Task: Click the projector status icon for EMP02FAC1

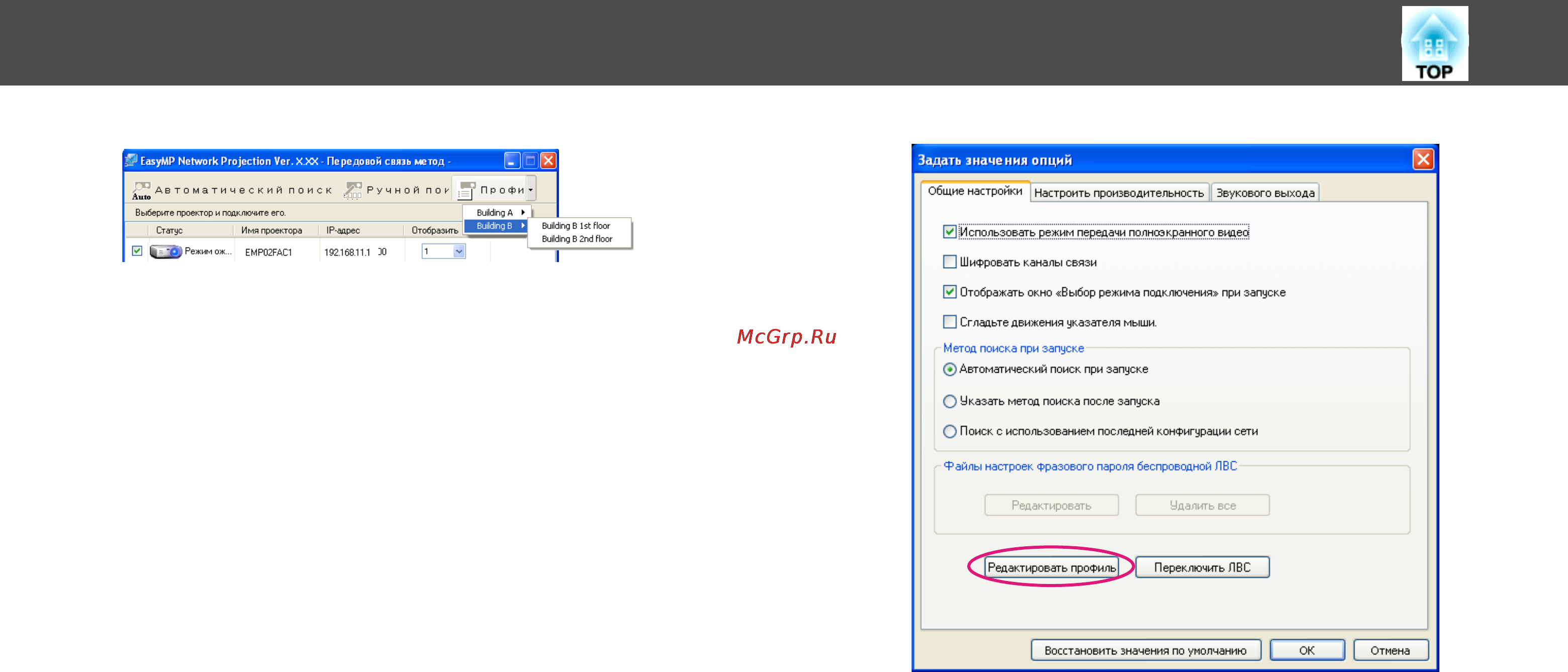Action: pos(165,251)
